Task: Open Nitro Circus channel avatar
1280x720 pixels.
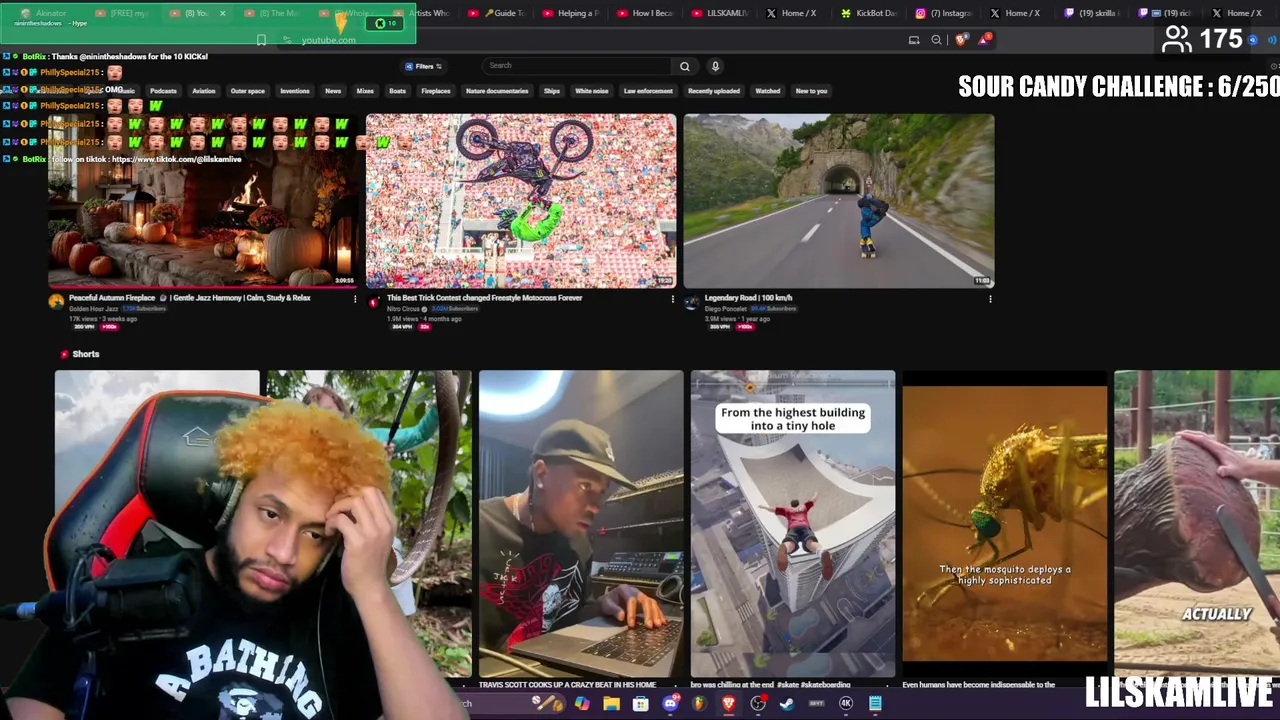Action: 374,301
